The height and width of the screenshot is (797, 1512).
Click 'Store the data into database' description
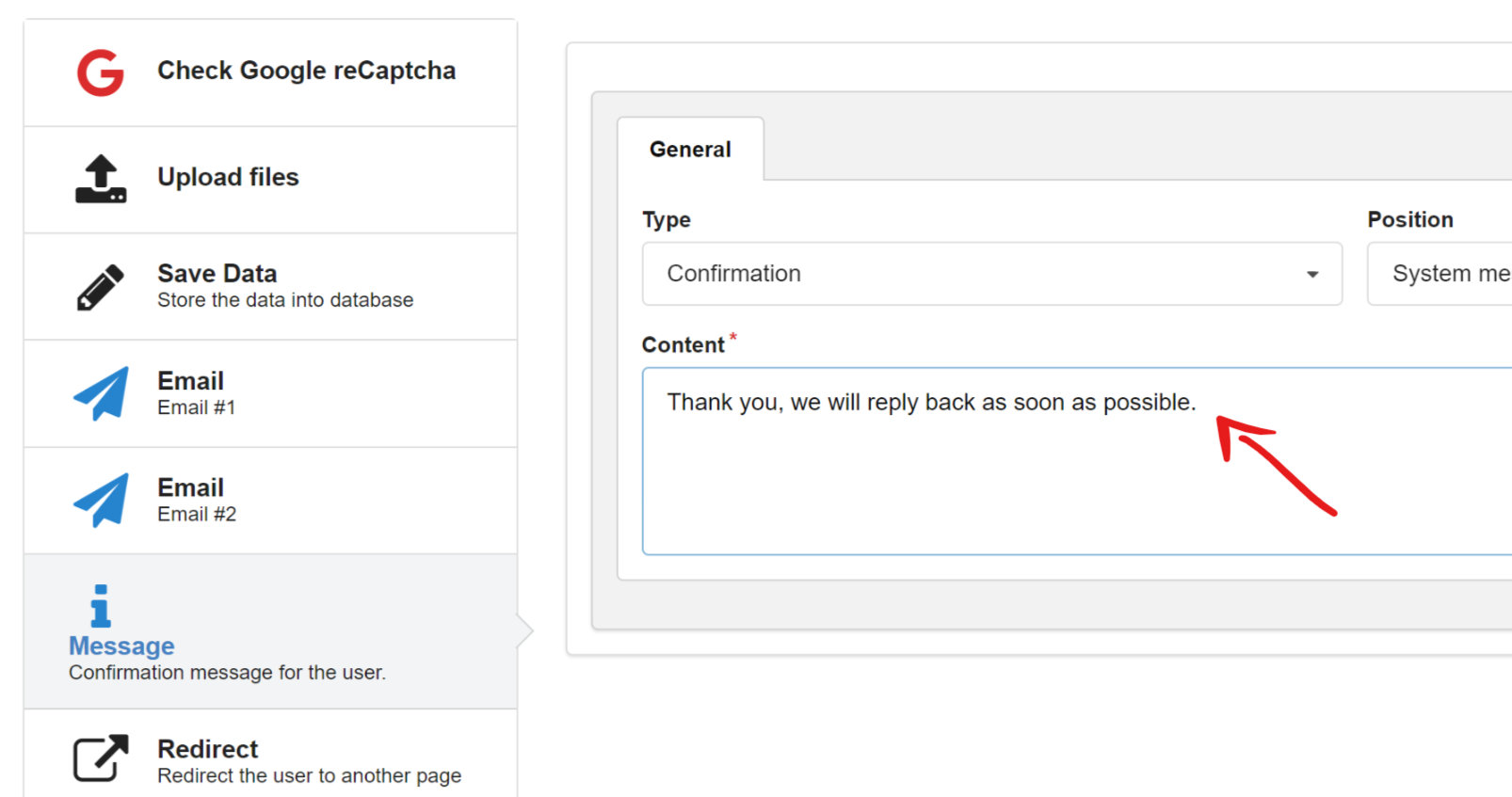click(x=285, y=300)
